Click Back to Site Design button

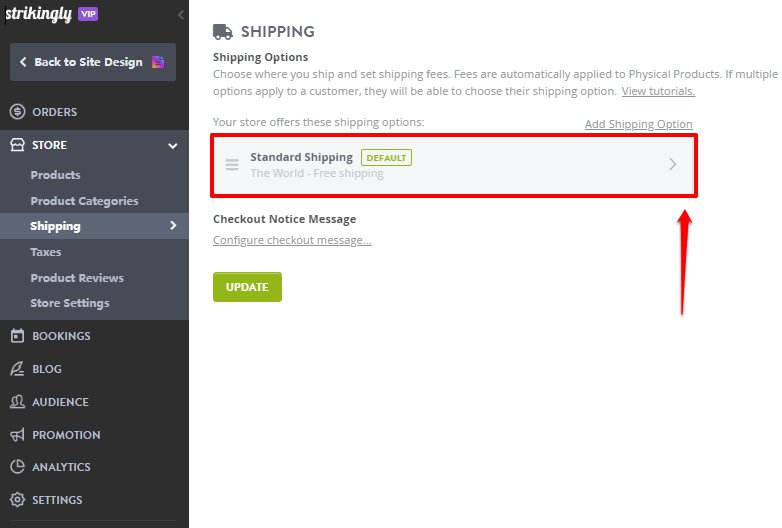click(93, 62)
